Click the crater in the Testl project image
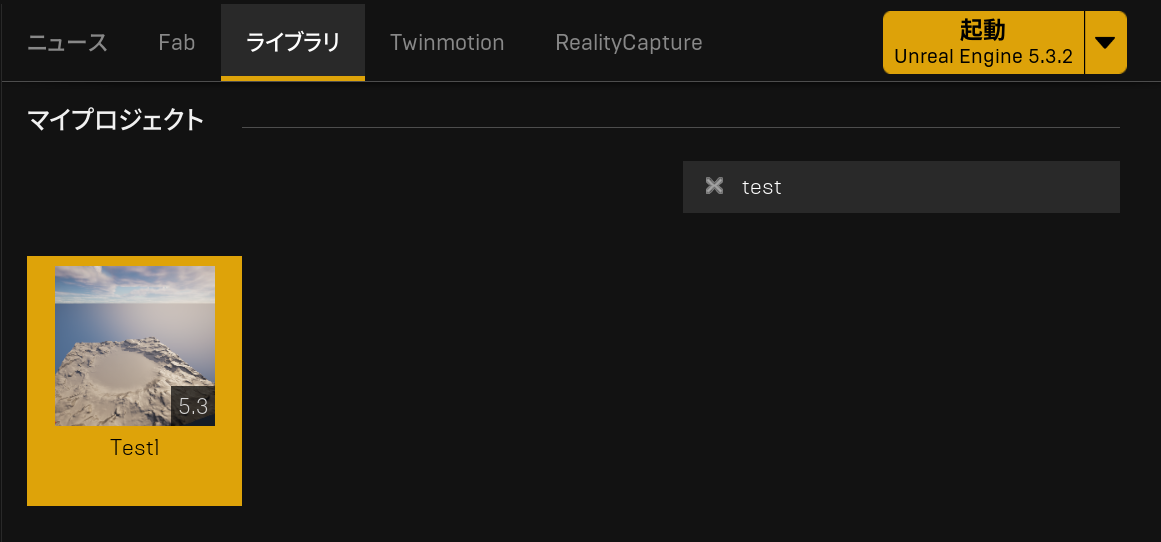 (x=125, y=370)
